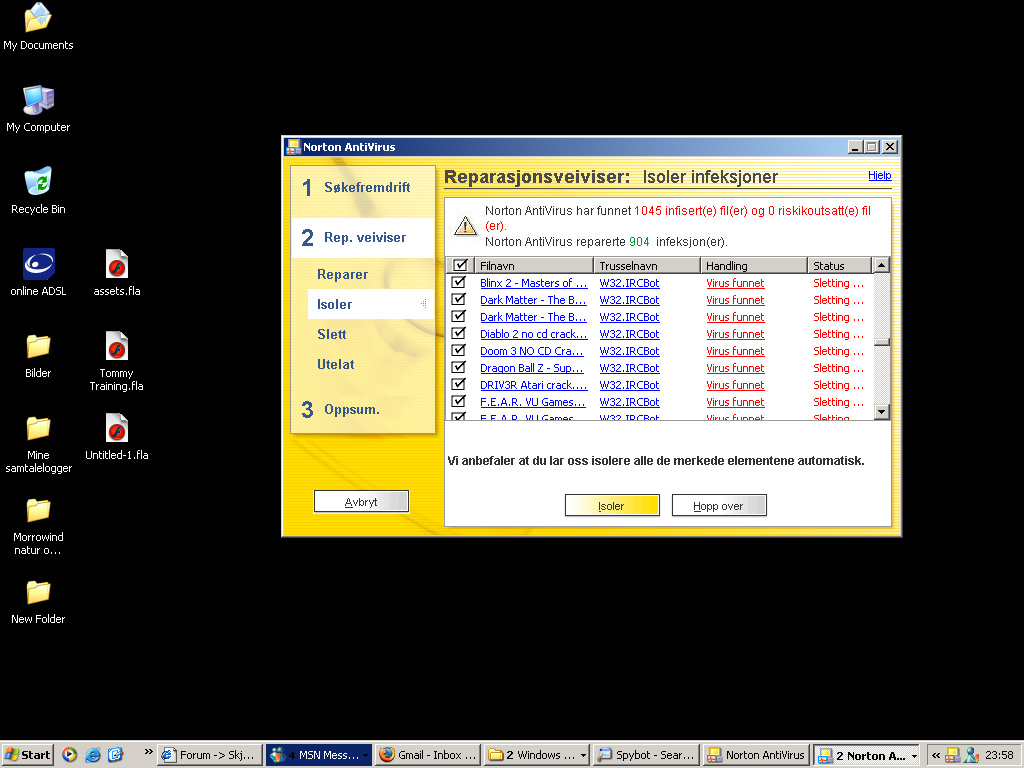Click the warning triangle icon in Norton

click(x=465, y=225)
